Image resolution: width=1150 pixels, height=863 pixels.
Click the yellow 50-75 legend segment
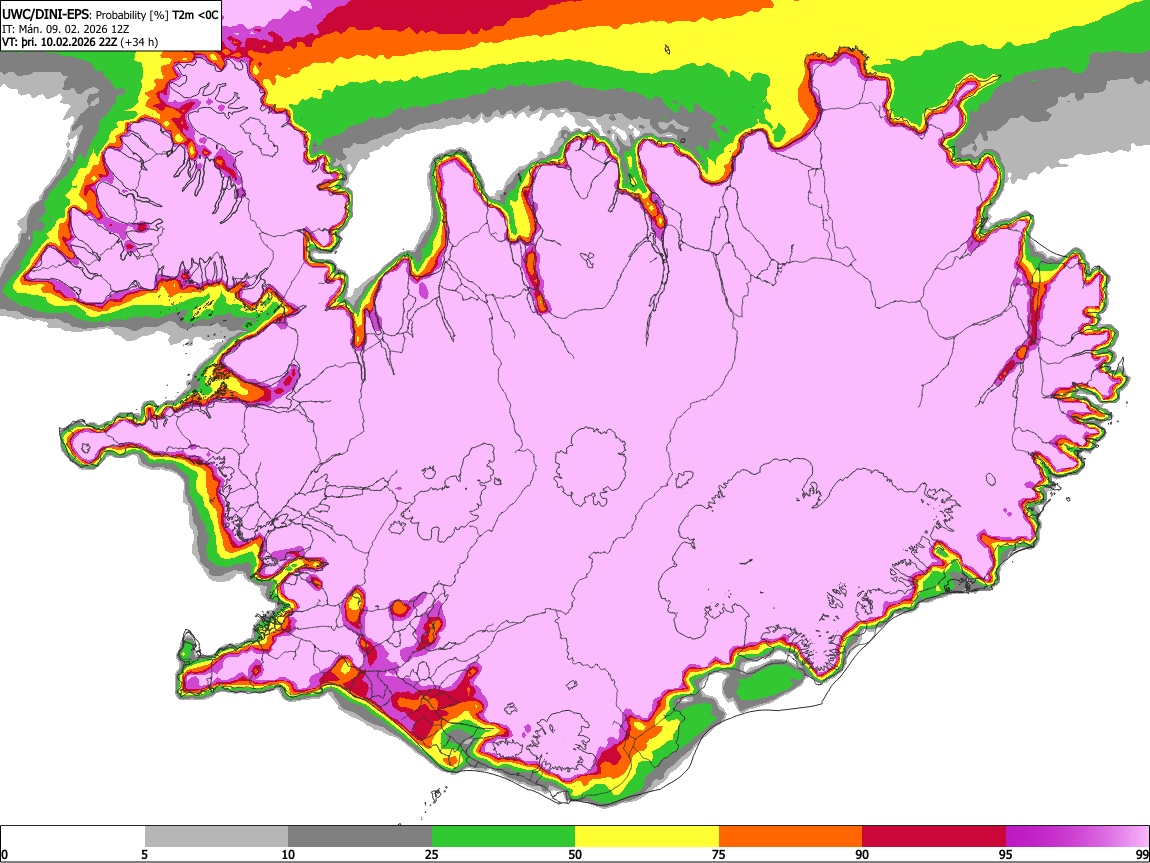(647, 836)
